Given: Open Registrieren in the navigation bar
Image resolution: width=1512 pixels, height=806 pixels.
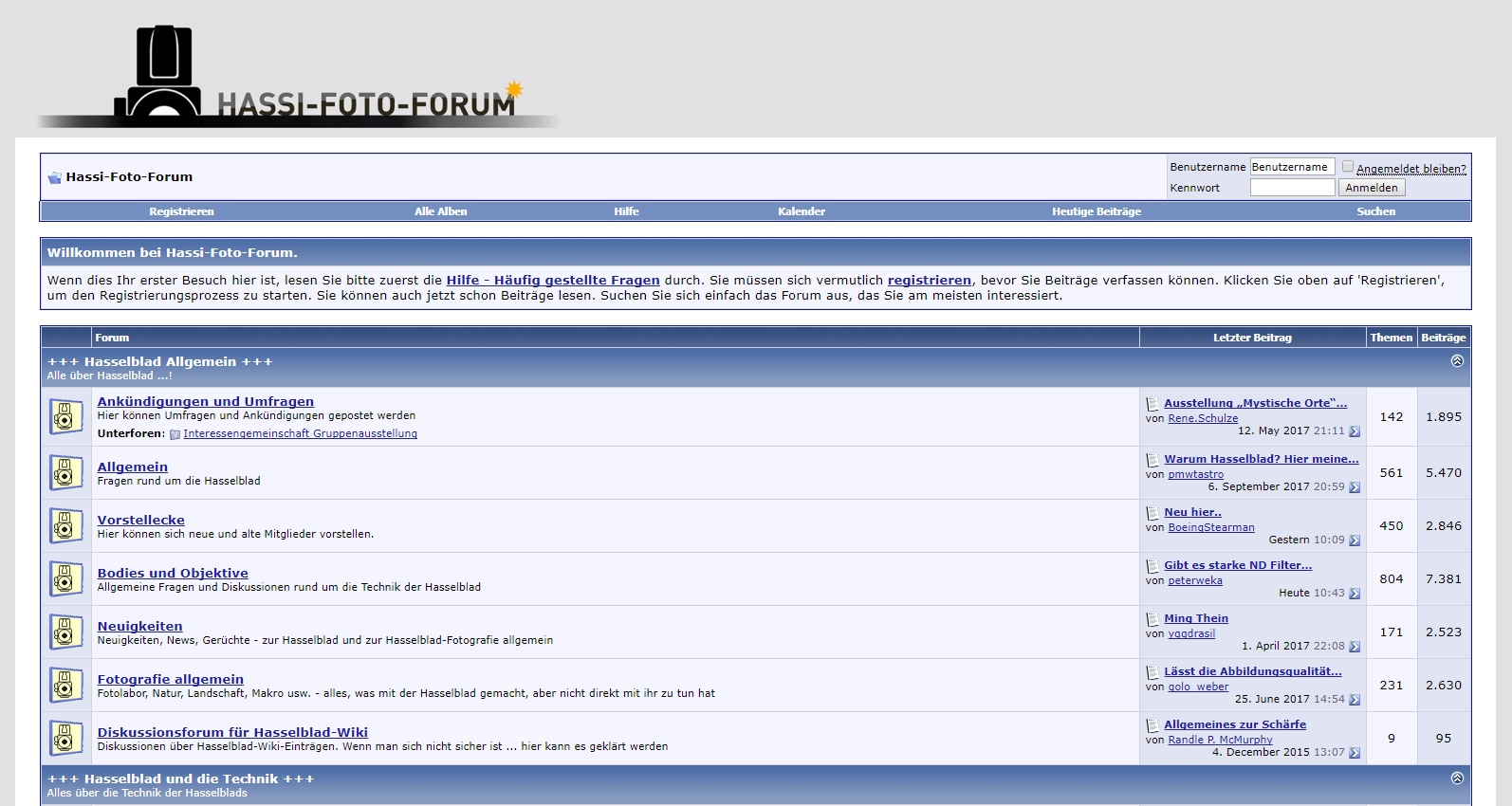Looking at the screenshot, I should (x=181, y=211).
